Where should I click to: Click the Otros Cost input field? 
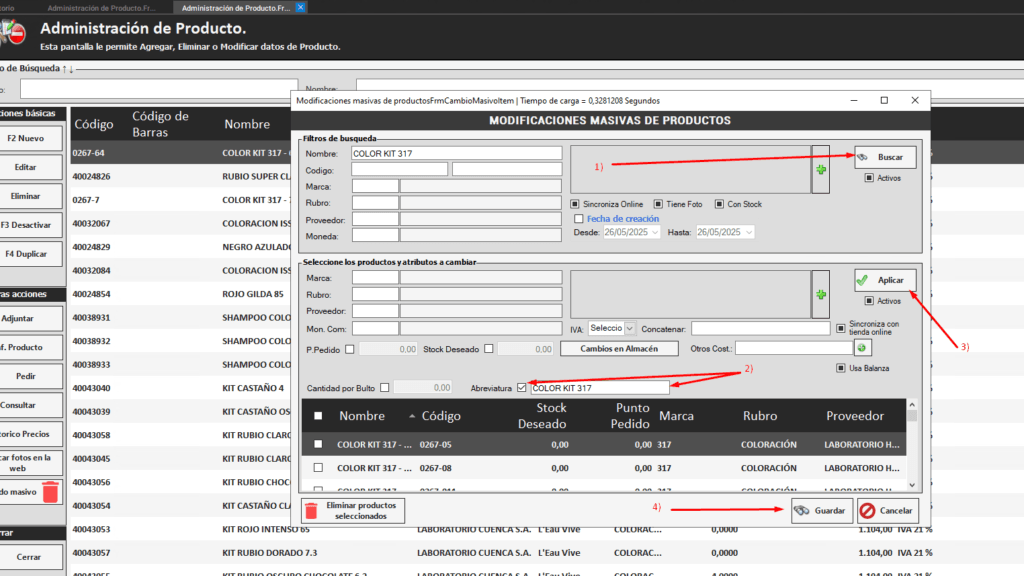794,348
